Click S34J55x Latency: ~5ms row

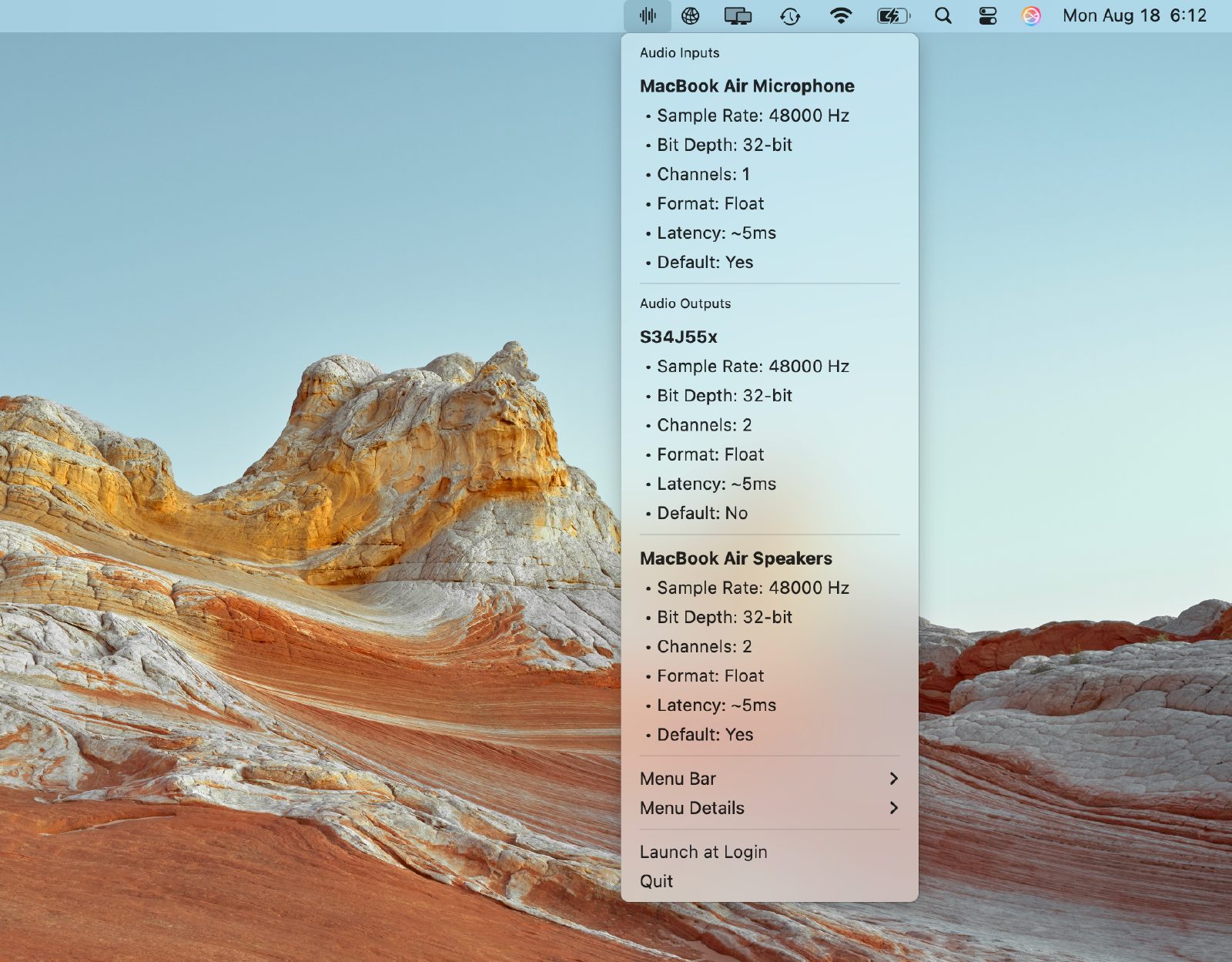(769, 484)
